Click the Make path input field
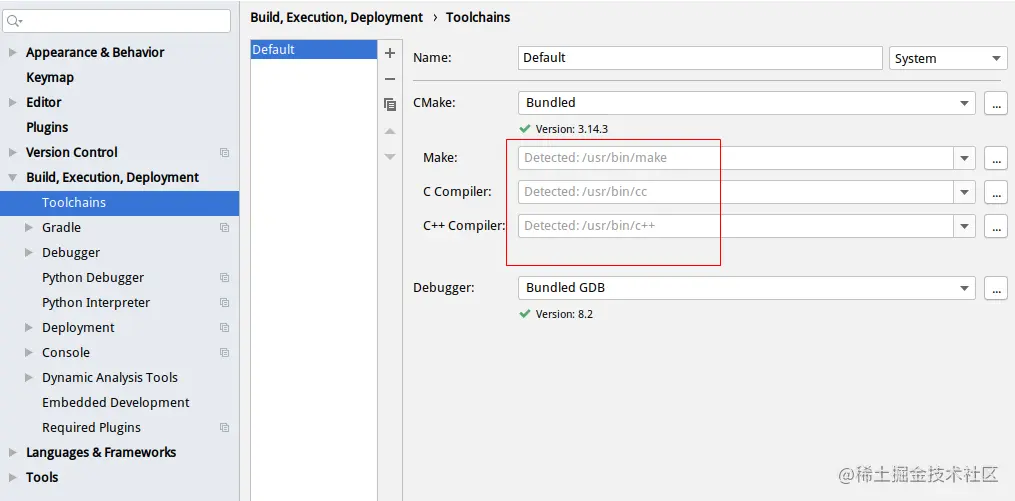Viewport: 1015px width, 501px height. coord(735,158)
